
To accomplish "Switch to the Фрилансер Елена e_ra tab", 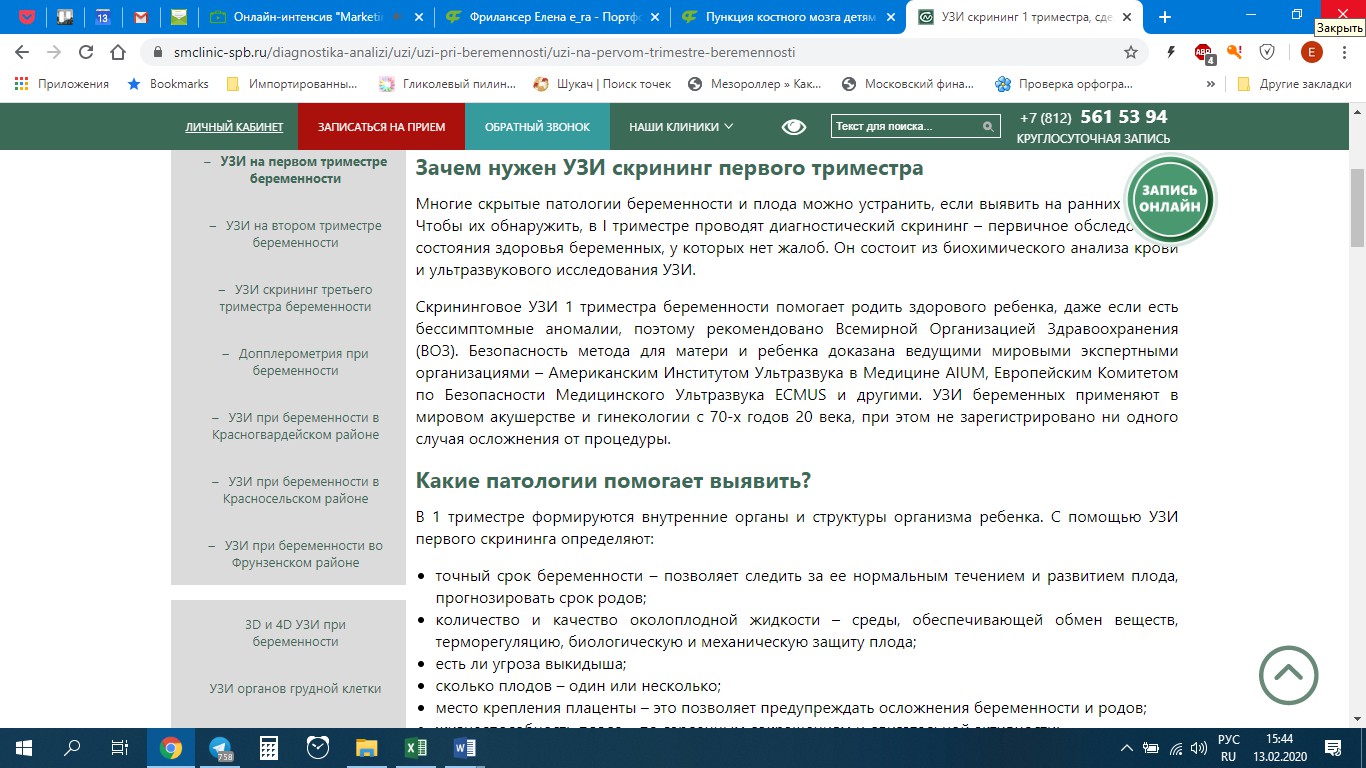I will [551, 17].
